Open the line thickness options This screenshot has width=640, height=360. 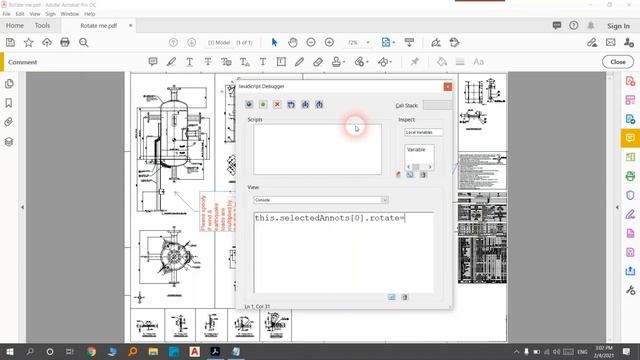tap(460, 62)
